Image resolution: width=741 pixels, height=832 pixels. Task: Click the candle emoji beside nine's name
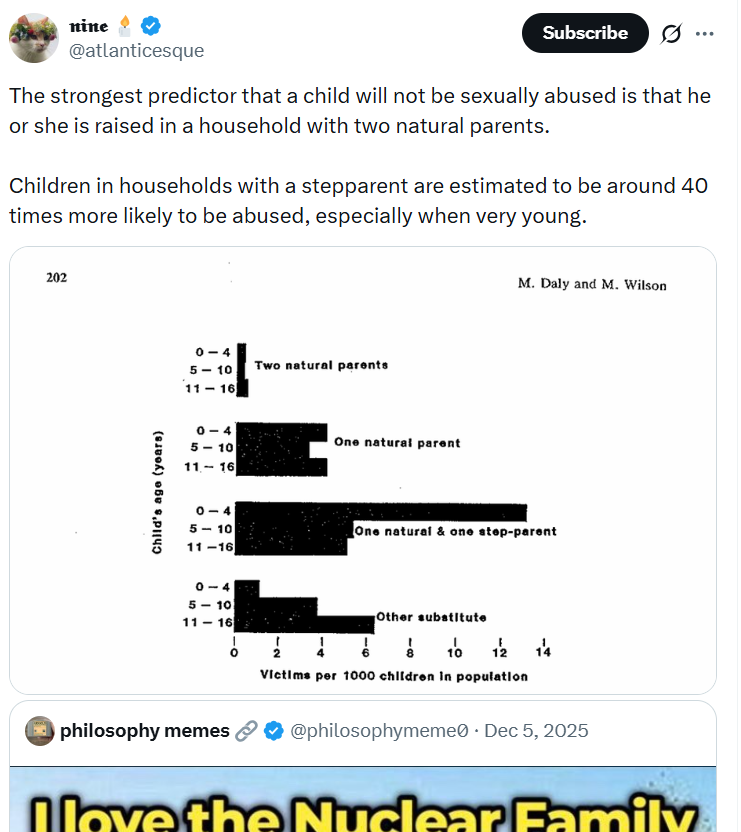[x=126, y=25]
